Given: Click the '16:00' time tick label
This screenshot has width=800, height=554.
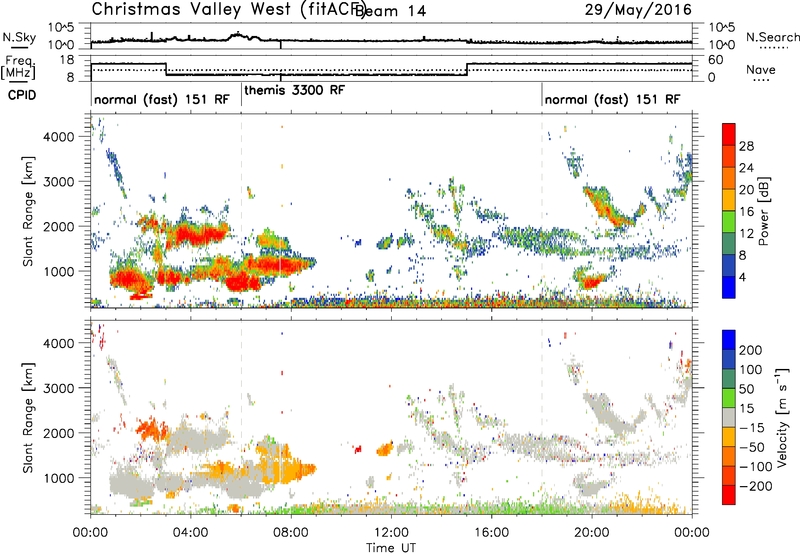Looking at the screenshot, I should pos(491,532).
